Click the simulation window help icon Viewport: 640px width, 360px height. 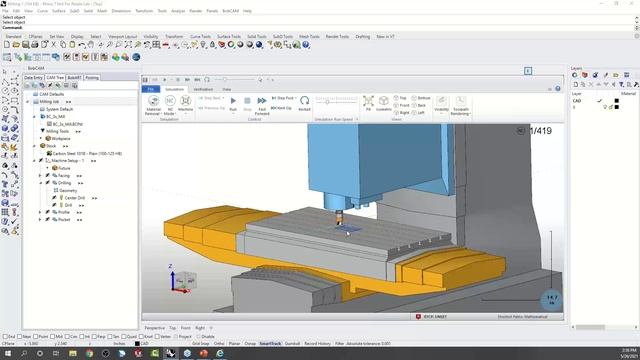[558, 89]
